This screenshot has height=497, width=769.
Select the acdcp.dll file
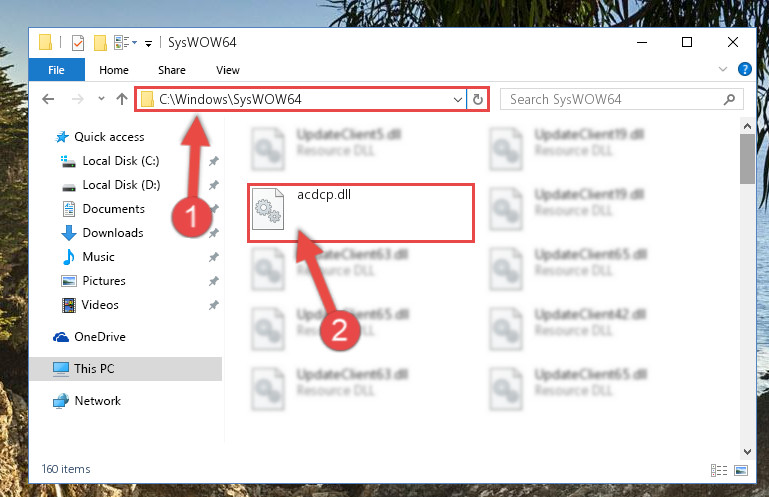point(361,213)
